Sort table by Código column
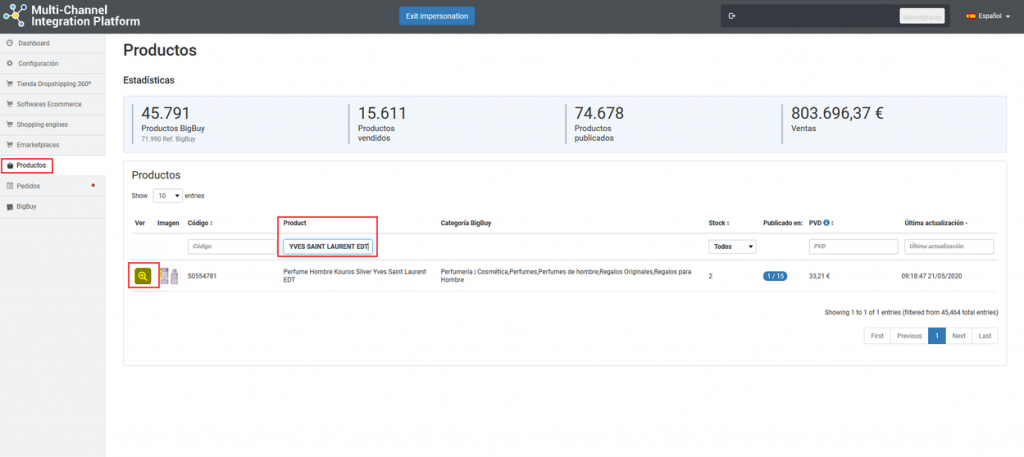1024x457 pixels. [x=200, y=223]
